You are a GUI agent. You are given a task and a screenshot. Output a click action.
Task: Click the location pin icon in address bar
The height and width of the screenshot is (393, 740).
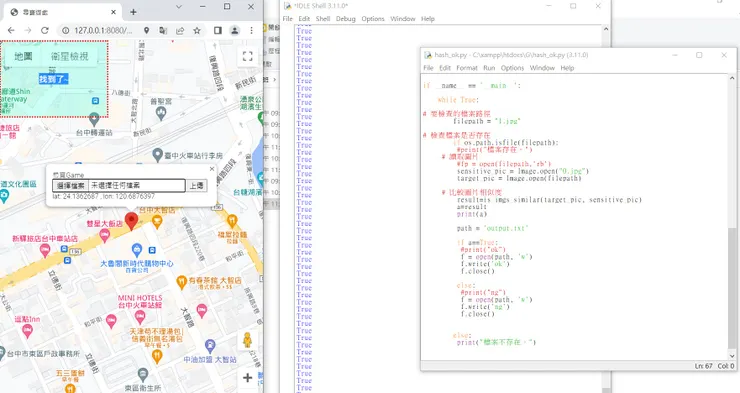(147, 30)
